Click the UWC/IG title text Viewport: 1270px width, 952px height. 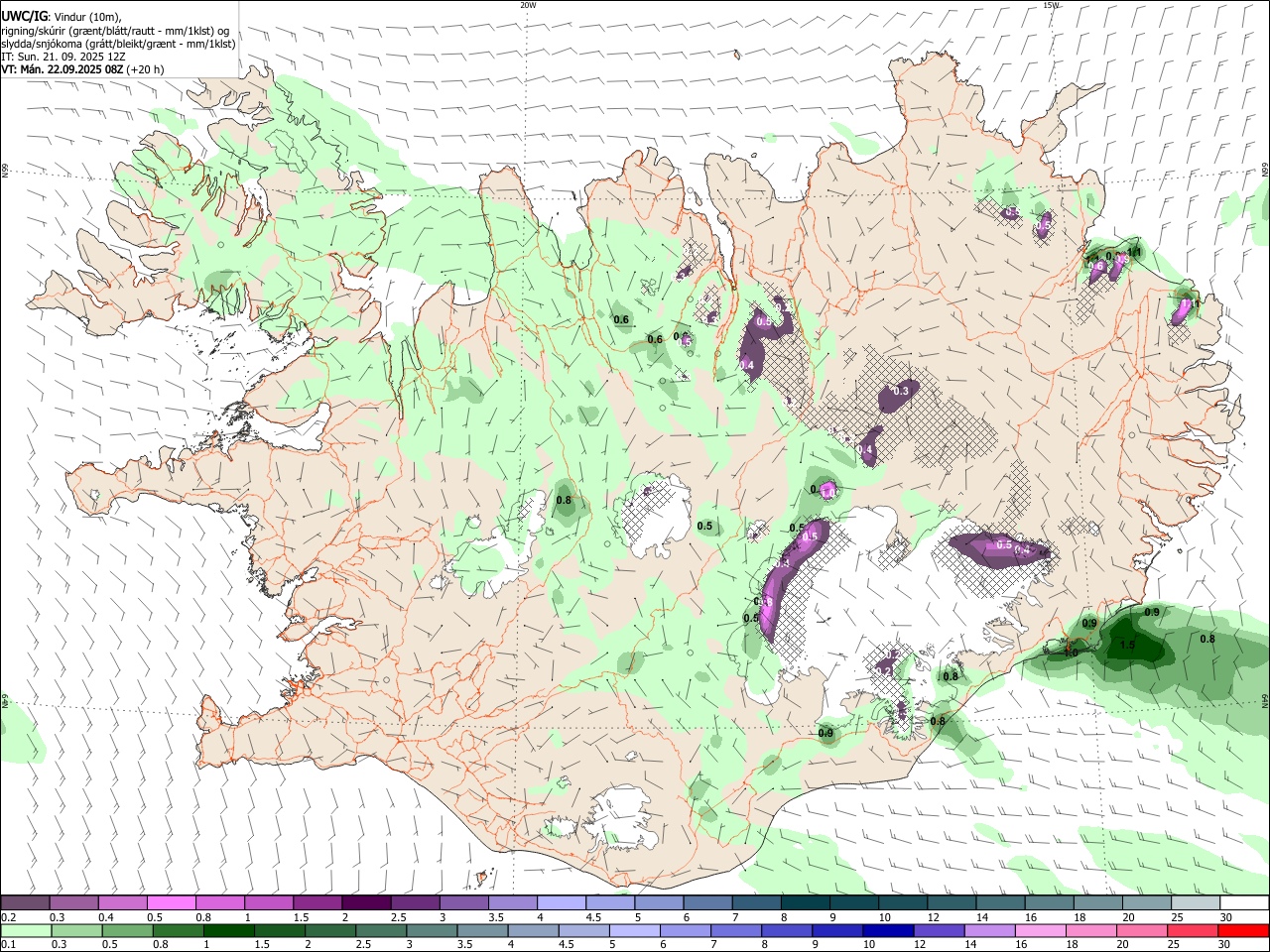click(x=24, y=17)
